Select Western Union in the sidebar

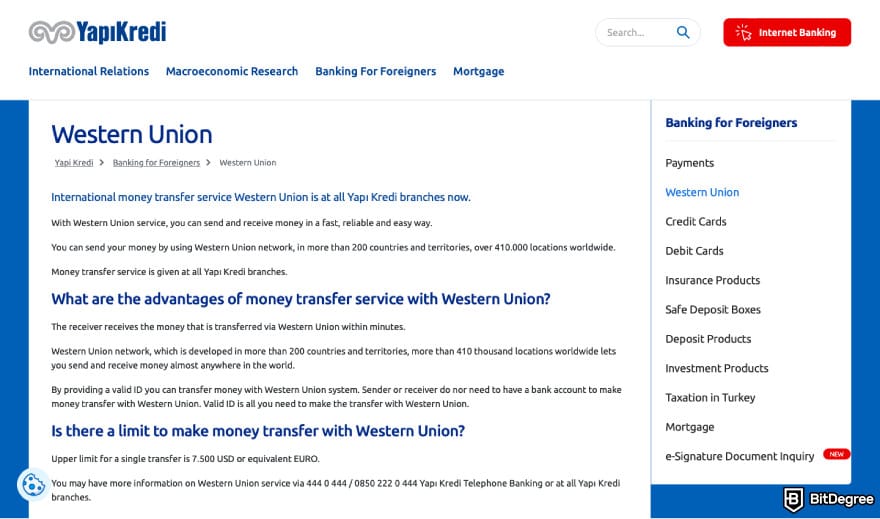pos(702,192)
